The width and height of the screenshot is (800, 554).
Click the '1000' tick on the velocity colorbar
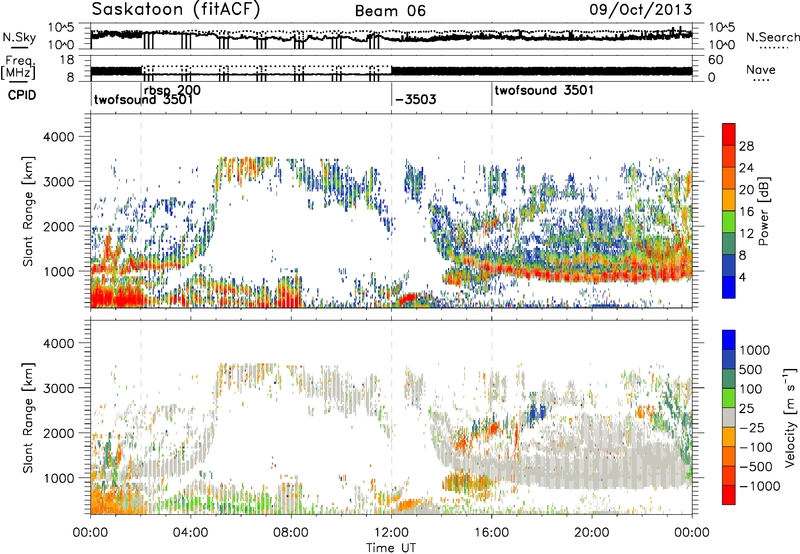(x=754, y=350)
